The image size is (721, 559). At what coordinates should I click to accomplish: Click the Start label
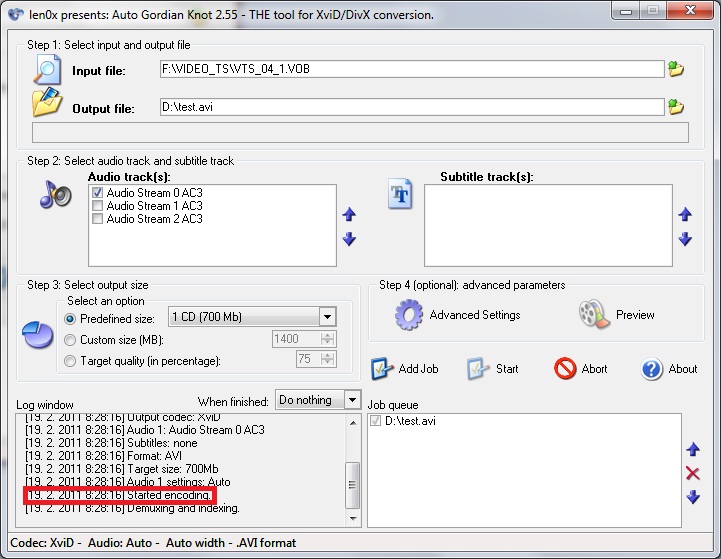pos(507,369)
